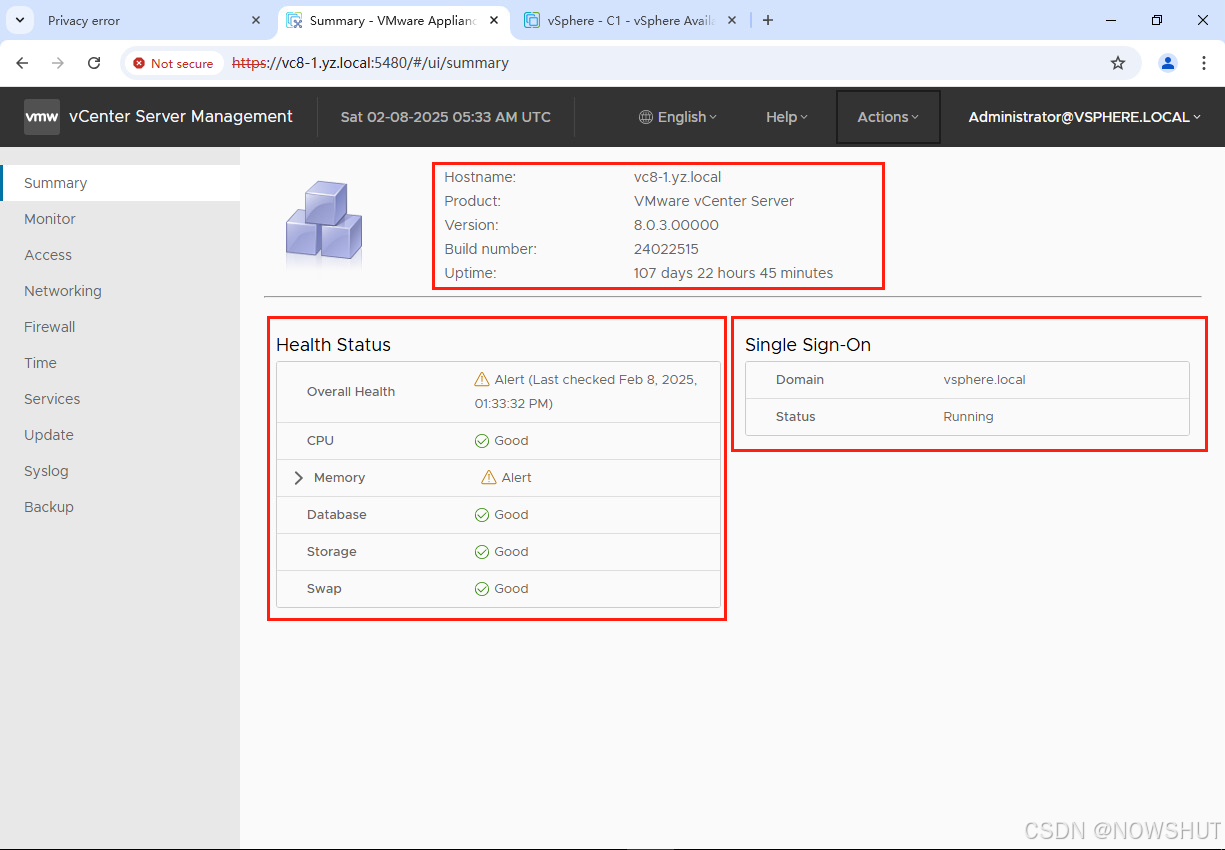Click the CPU green check status icon
The height and width of the screenshot is (850, 1225).
[482, 441]
